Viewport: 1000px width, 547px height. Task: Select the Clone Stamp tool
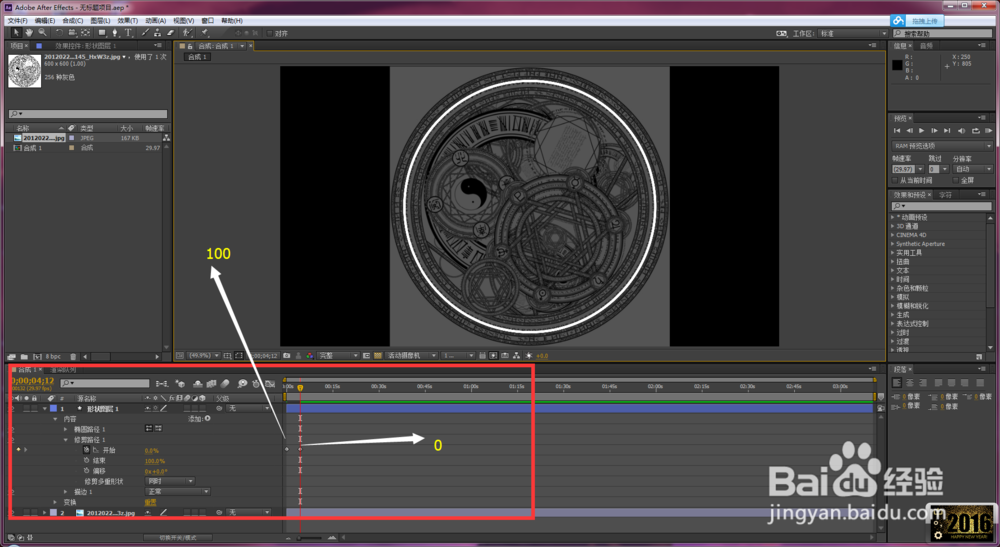157,33
